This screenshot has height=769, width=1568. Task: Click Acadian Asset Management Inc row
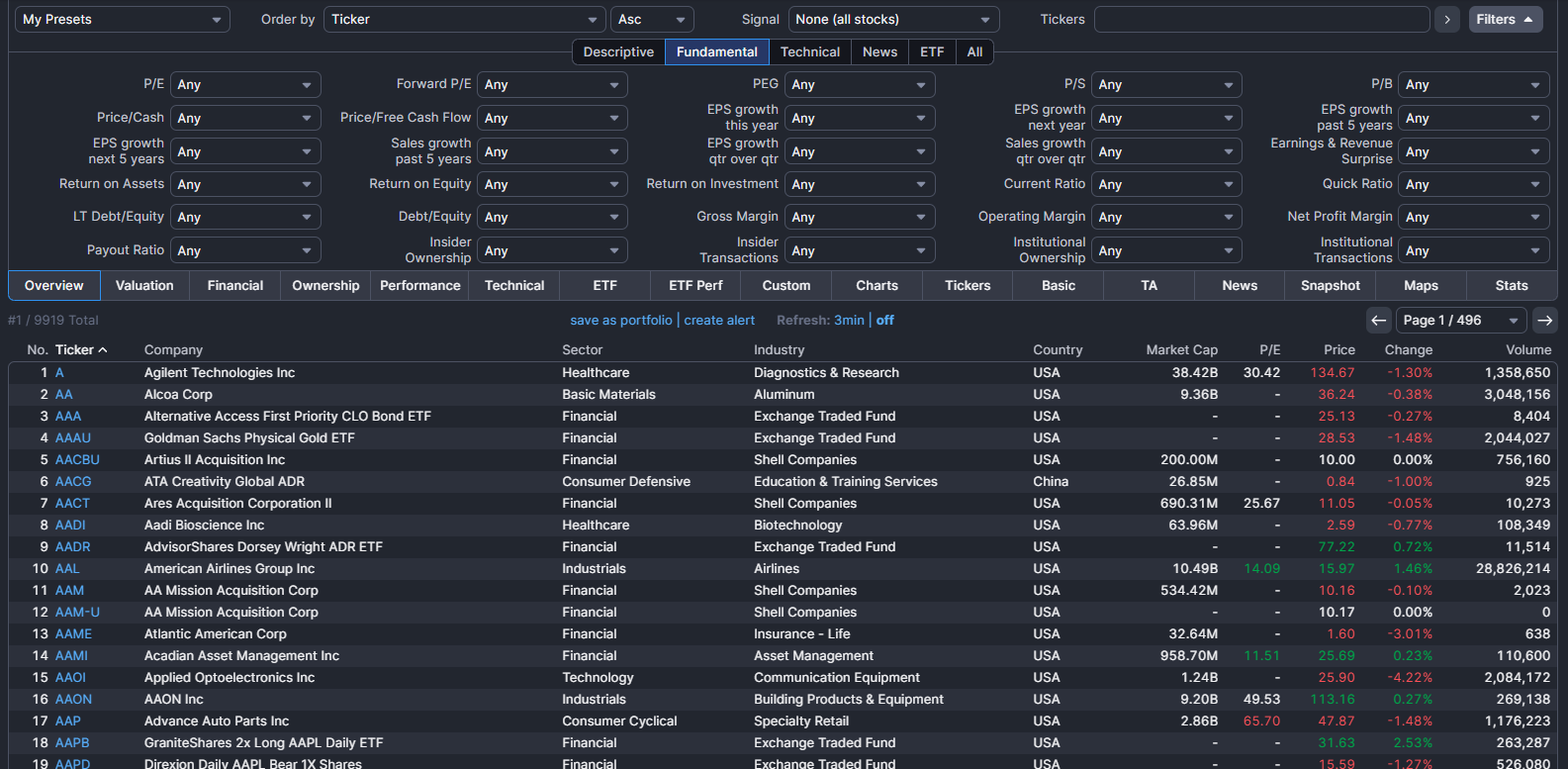tap(783, 656)
